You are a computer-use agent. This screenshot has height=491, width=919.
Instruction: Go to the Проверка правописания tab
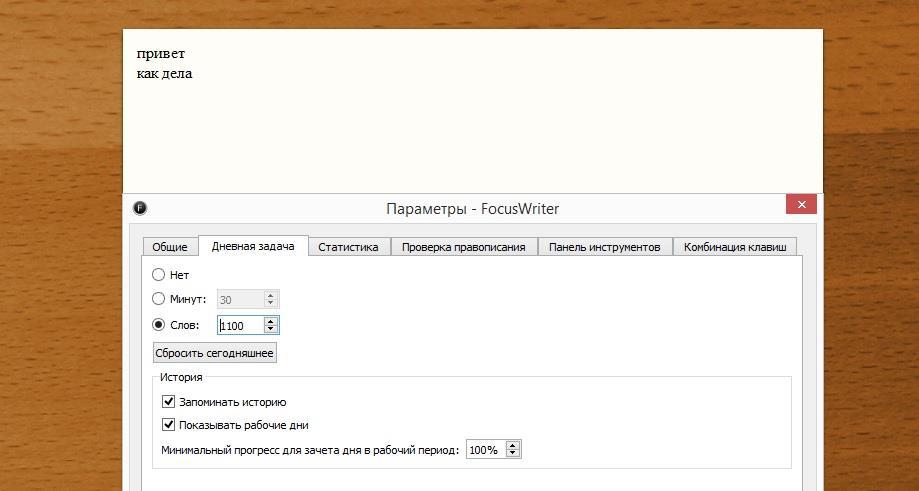(463, 247)
